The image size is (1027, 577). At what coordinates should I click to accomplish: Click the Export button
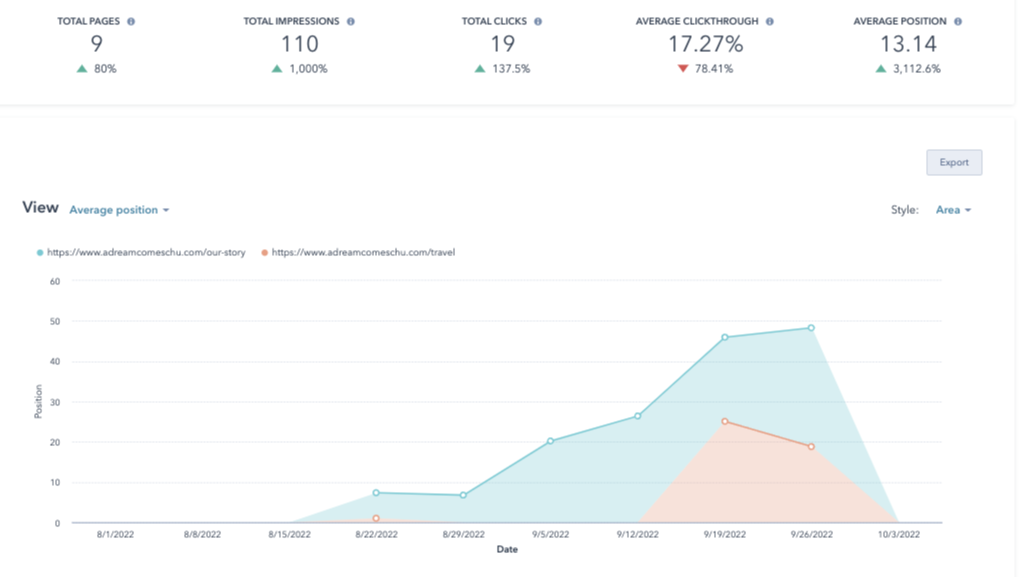coord(953,162)
